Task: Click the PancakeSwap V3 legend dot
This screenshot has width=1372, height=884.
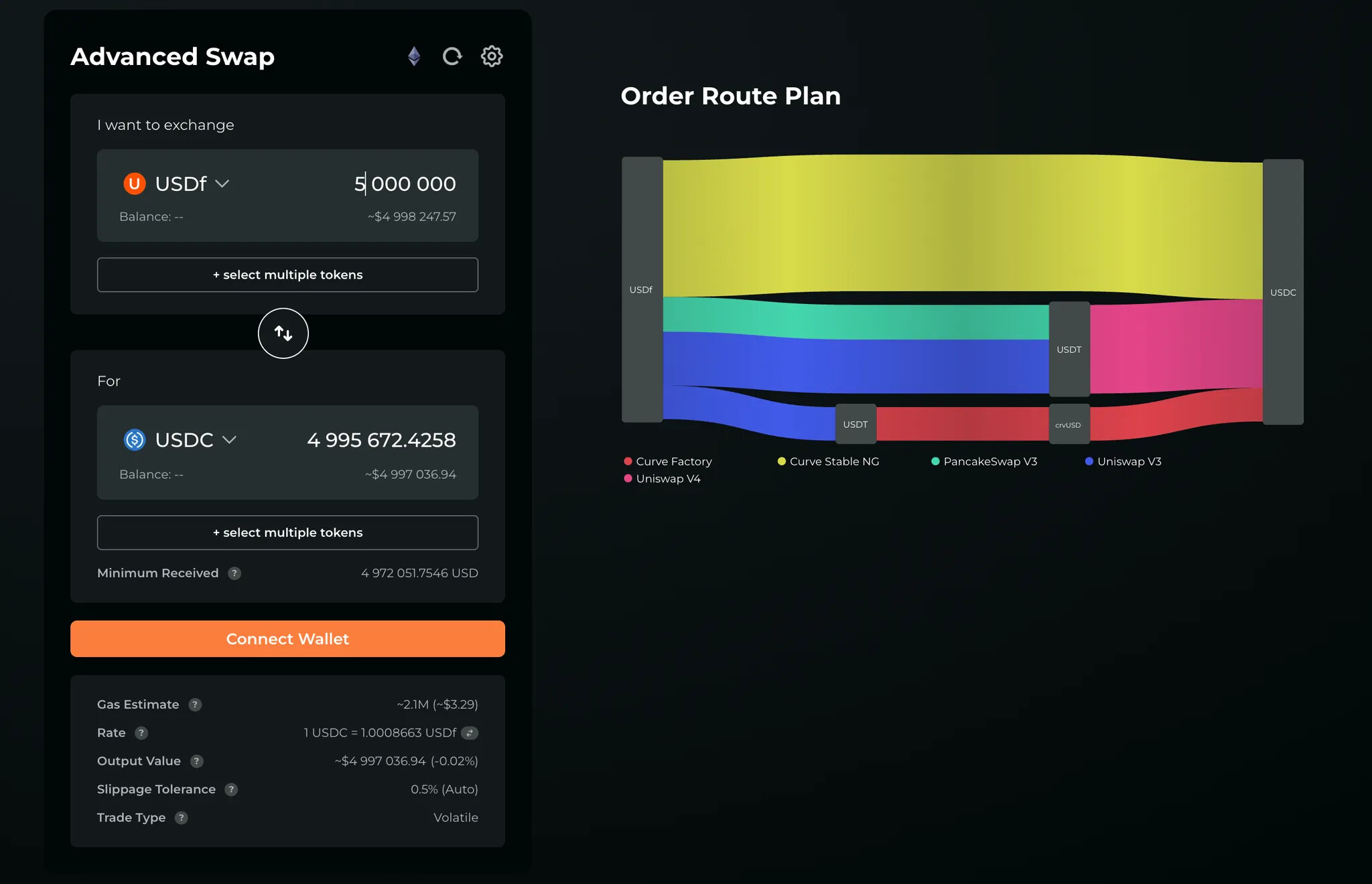Action: click(936, 461)
